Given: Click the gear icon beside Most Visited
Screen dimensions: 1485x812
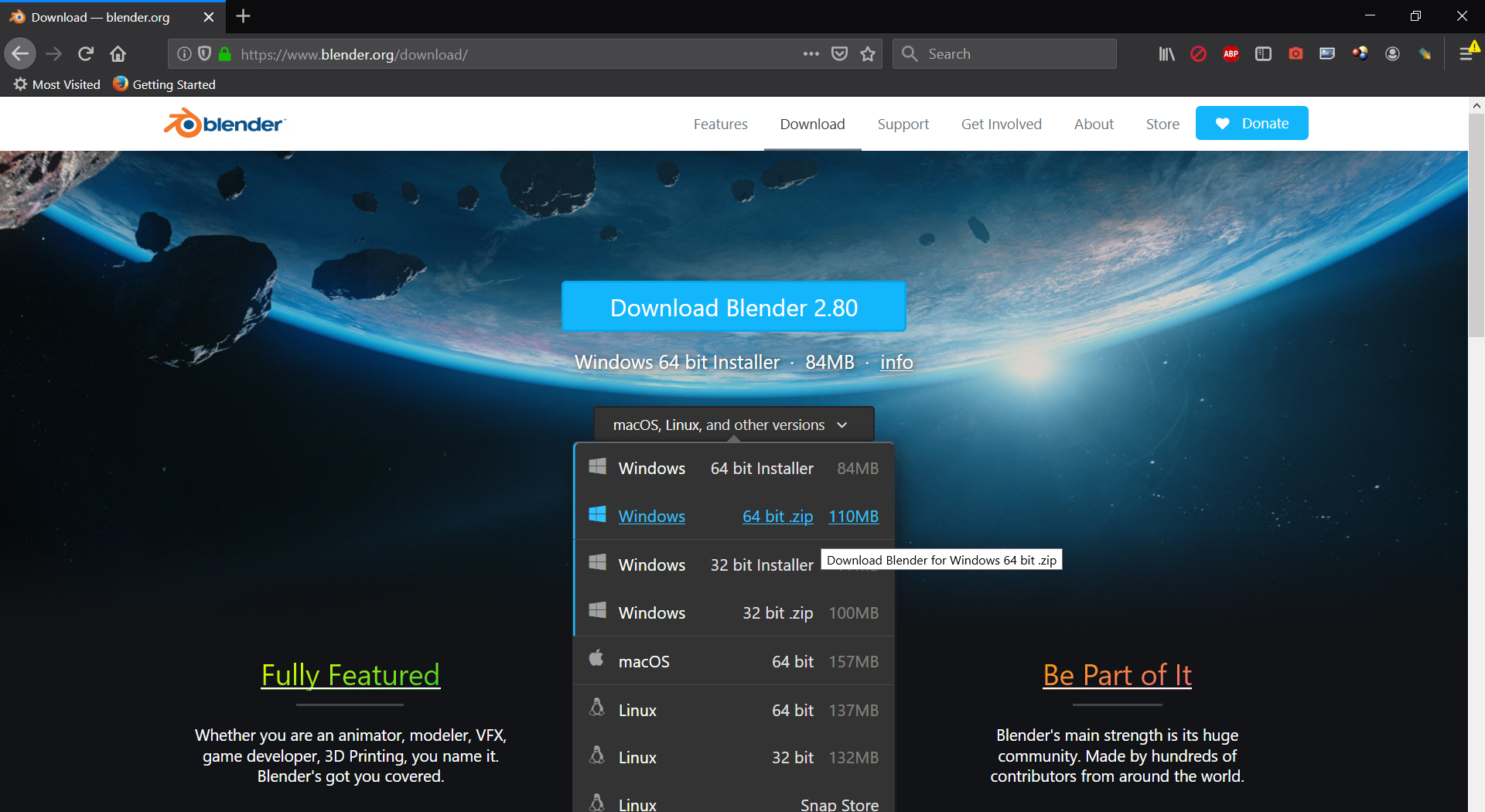Looking at the screenshot, I should pos(20,84).
